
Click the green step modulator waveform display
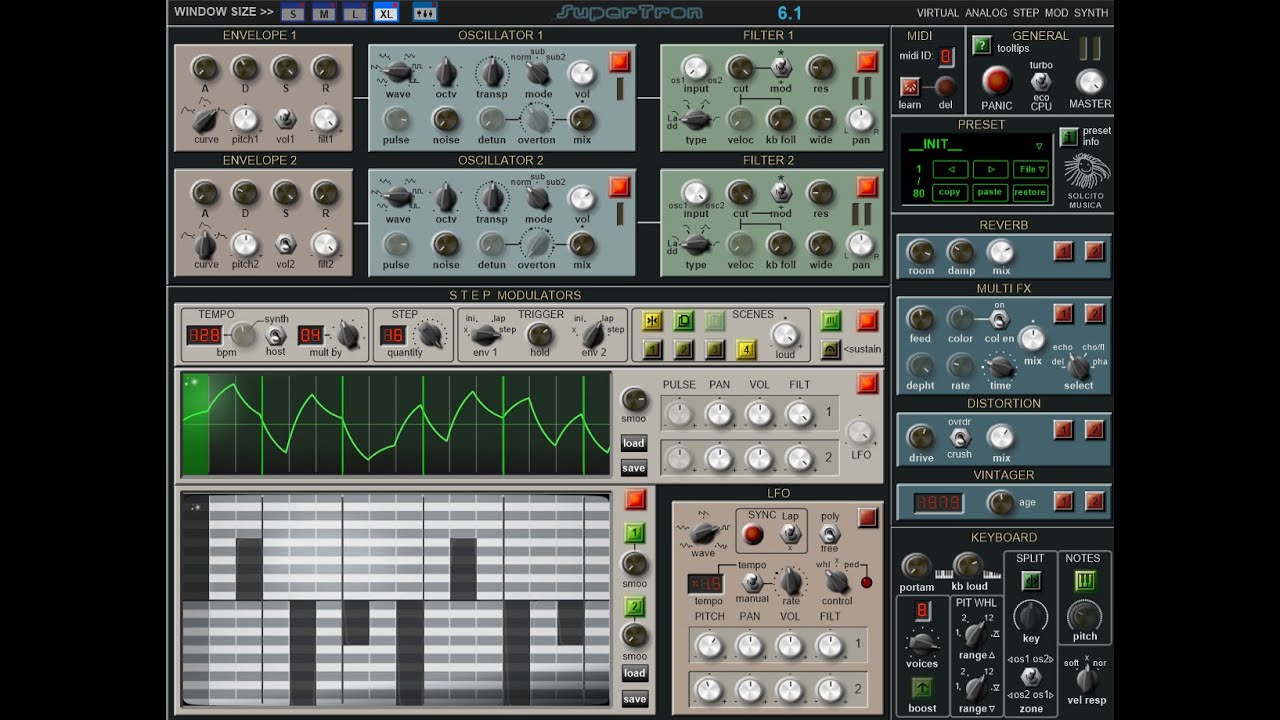(x=396, y=424)
